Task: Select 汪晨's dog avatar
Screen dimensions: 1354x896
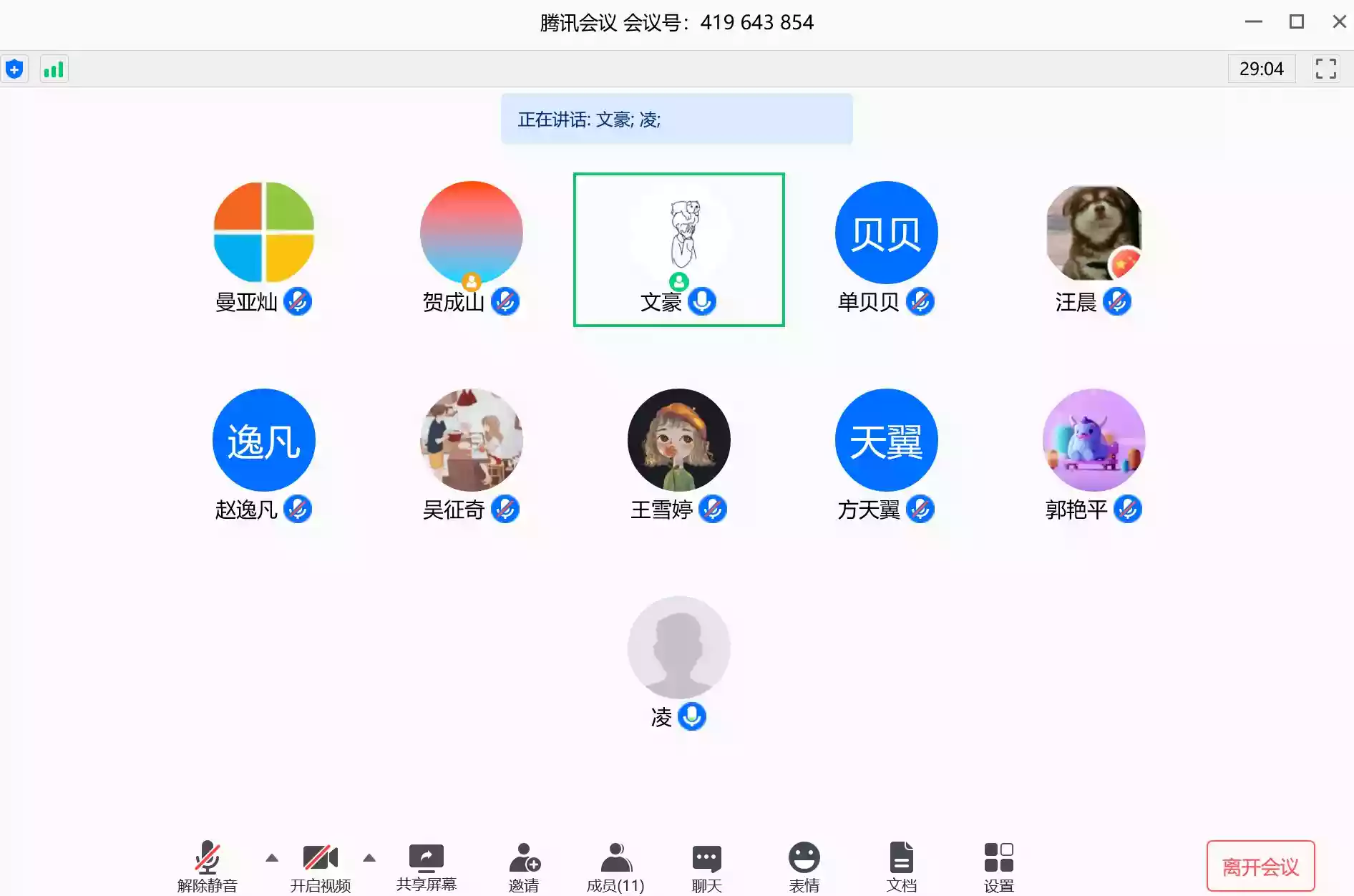Action: click(1094, 233)
